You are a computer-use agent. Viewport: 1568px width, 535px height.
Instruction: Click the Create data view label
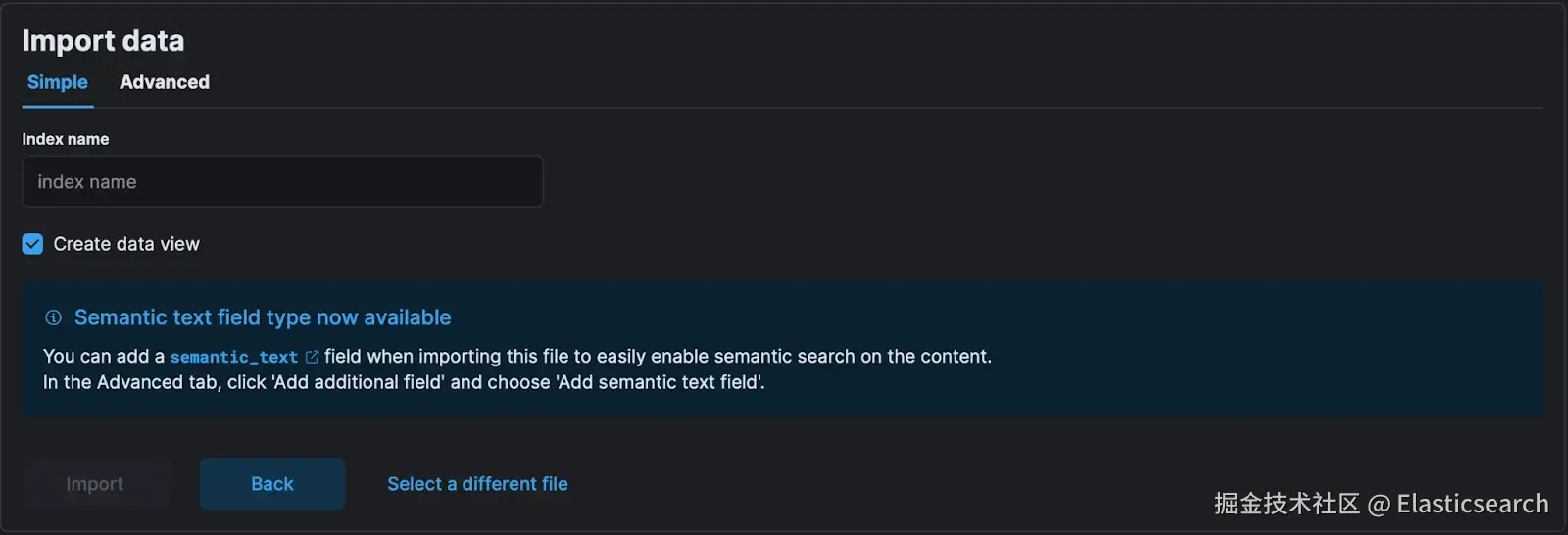(126, 244)
